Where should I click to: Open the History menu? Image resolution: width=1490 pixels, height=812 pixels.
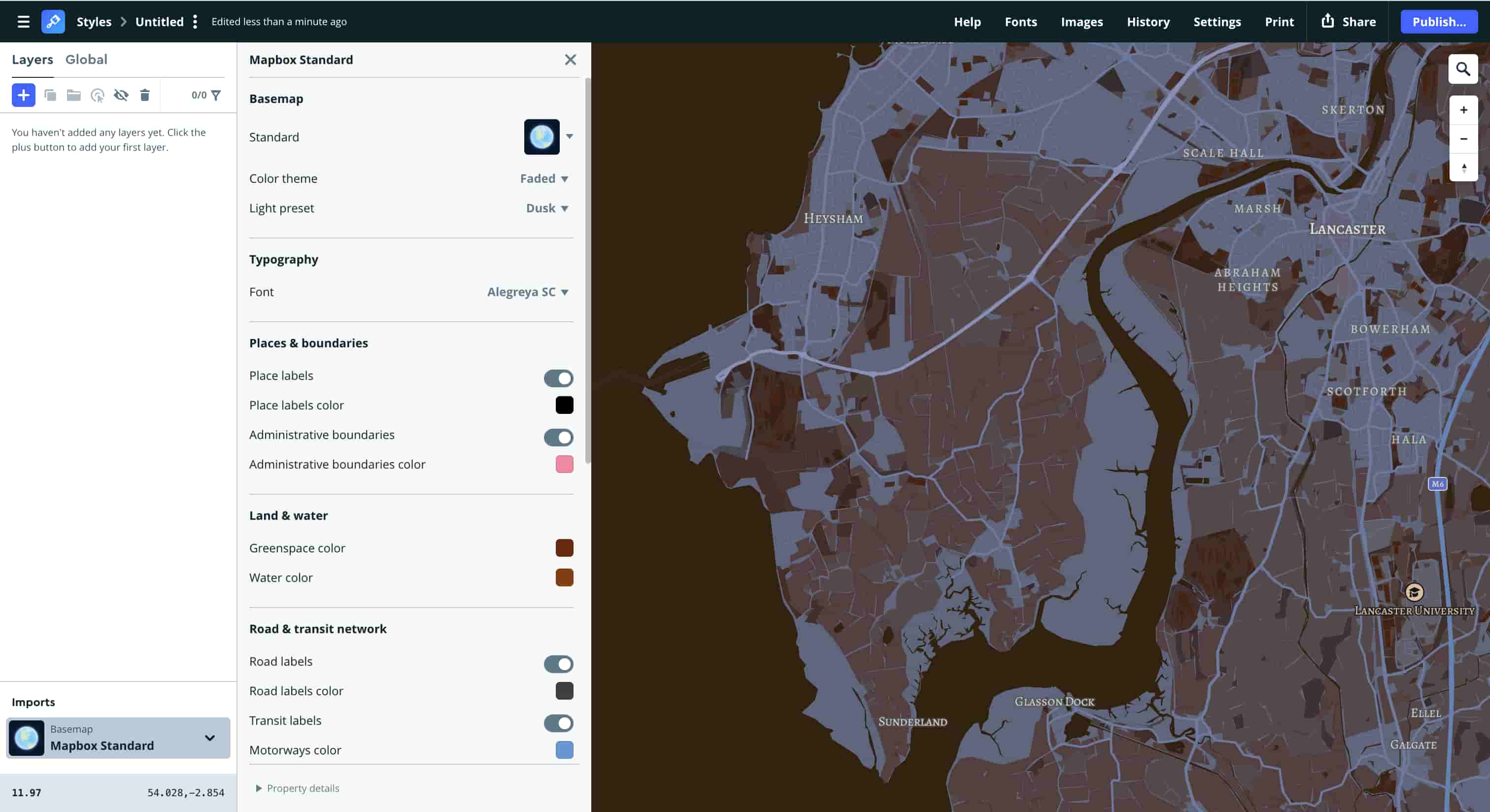coord(1148,21)
